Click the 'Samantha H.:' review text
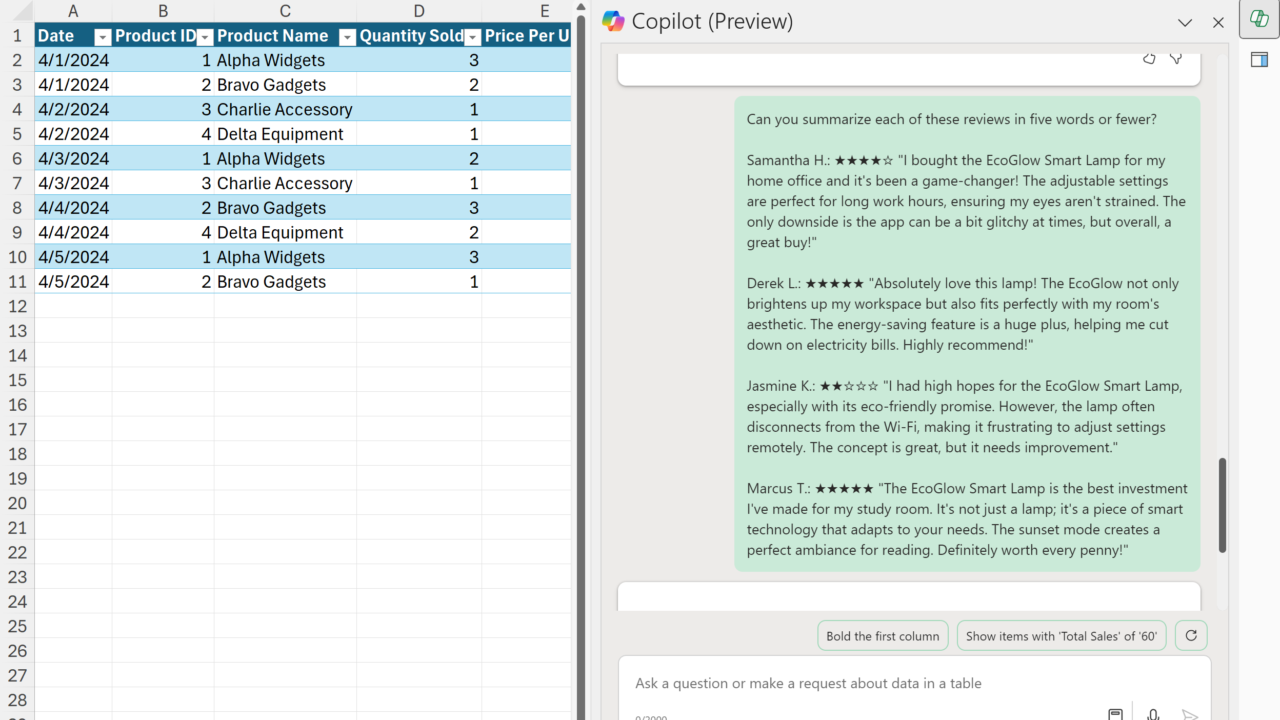This screenshot has width=1280, height=720. [966, 201]
